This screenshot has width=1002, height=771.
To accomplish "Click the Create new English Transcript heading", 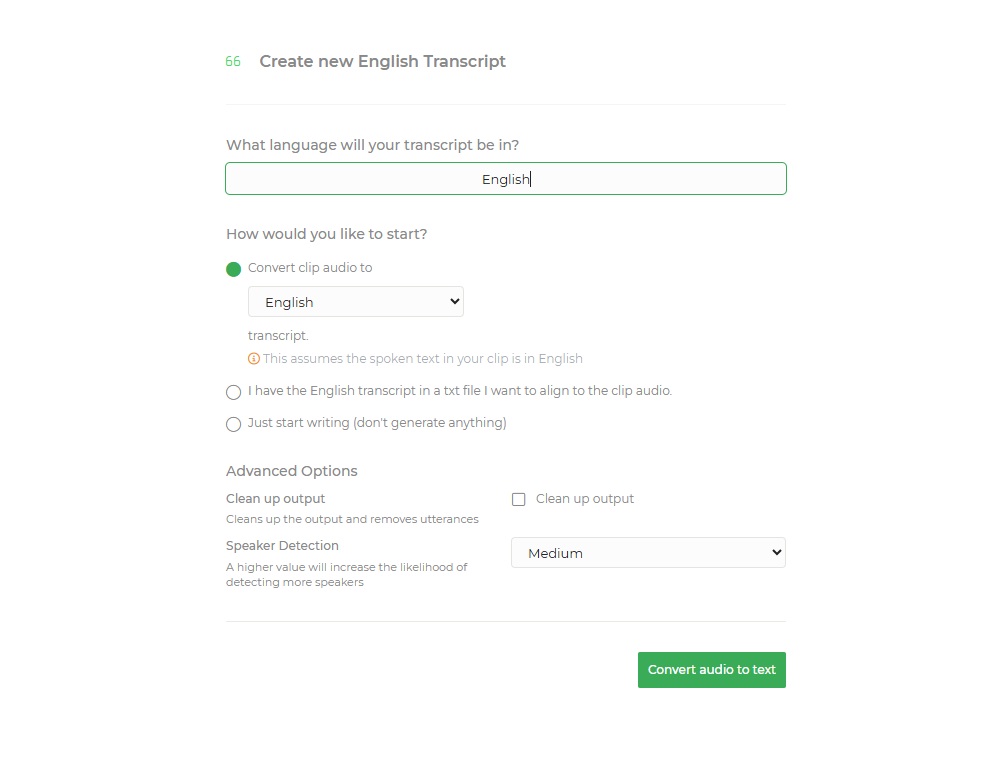I will (382, 61).
